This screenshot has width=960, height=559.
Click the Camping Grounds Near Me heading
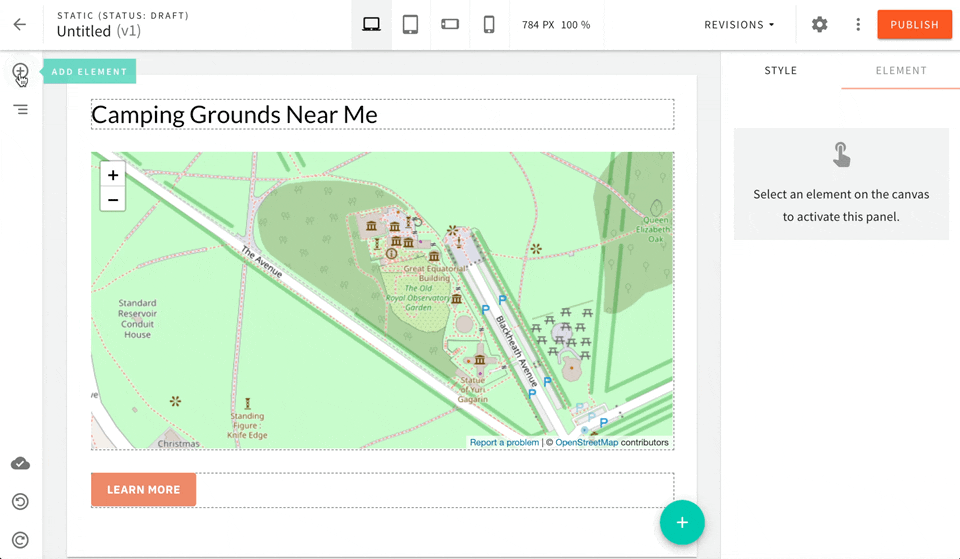(x=235, y=115)
